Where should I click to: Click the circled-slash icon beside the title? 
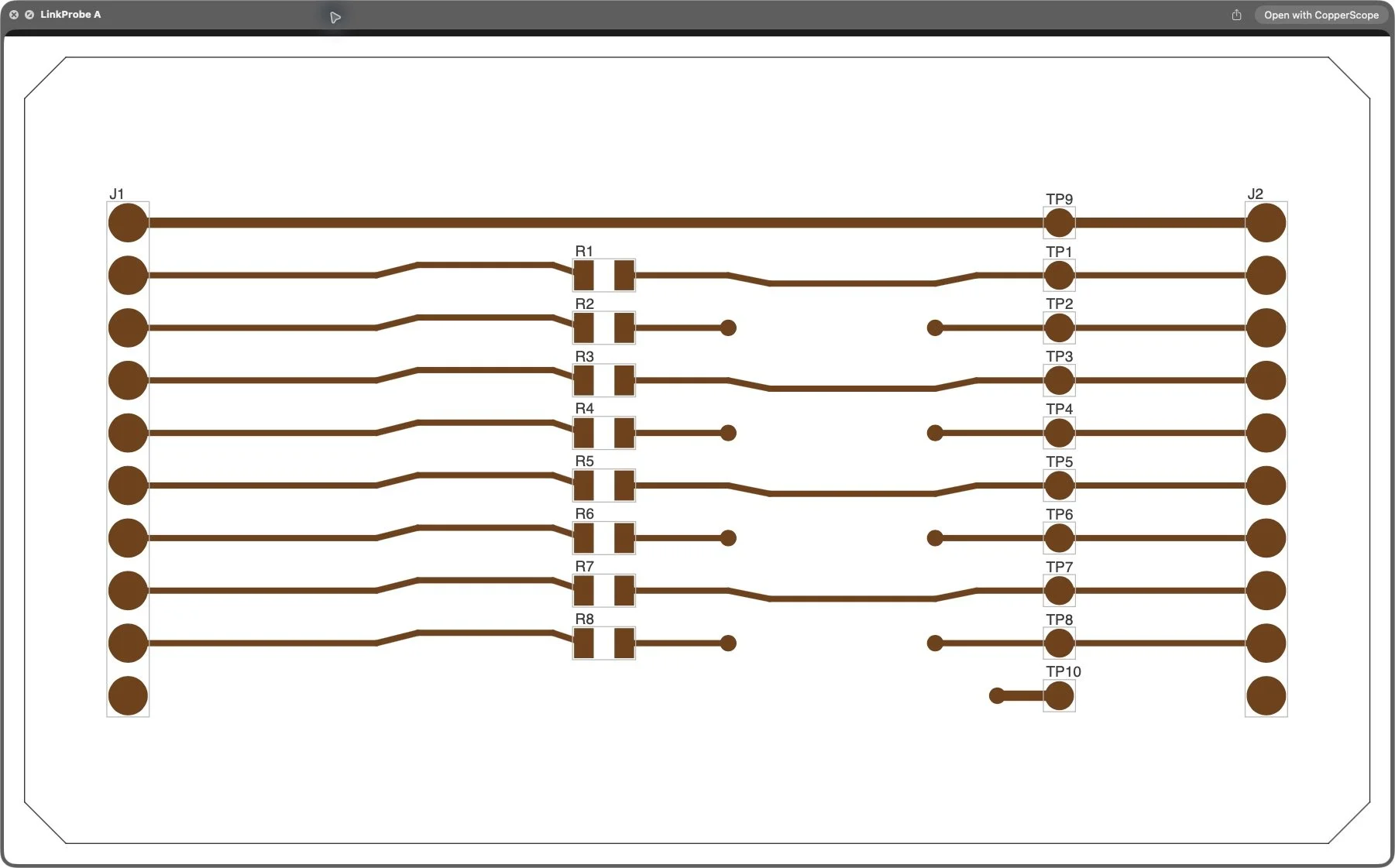(29, 15)
